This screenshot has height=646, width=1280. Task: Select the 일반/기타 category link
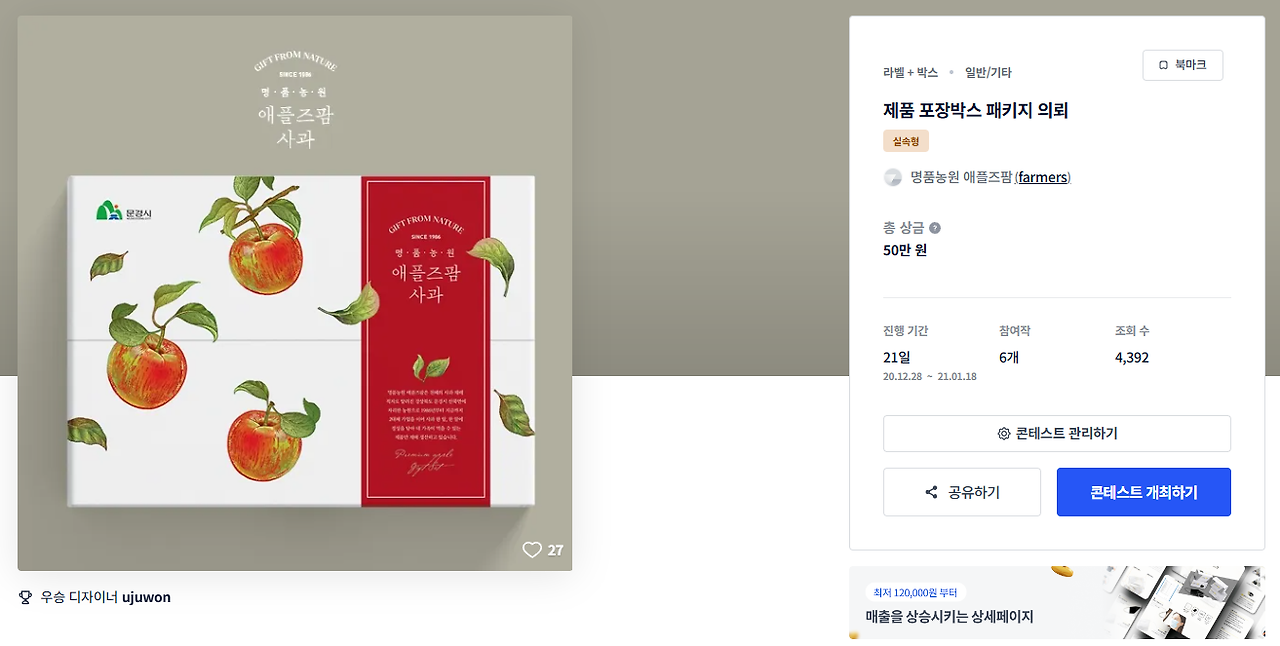point(988,73)
